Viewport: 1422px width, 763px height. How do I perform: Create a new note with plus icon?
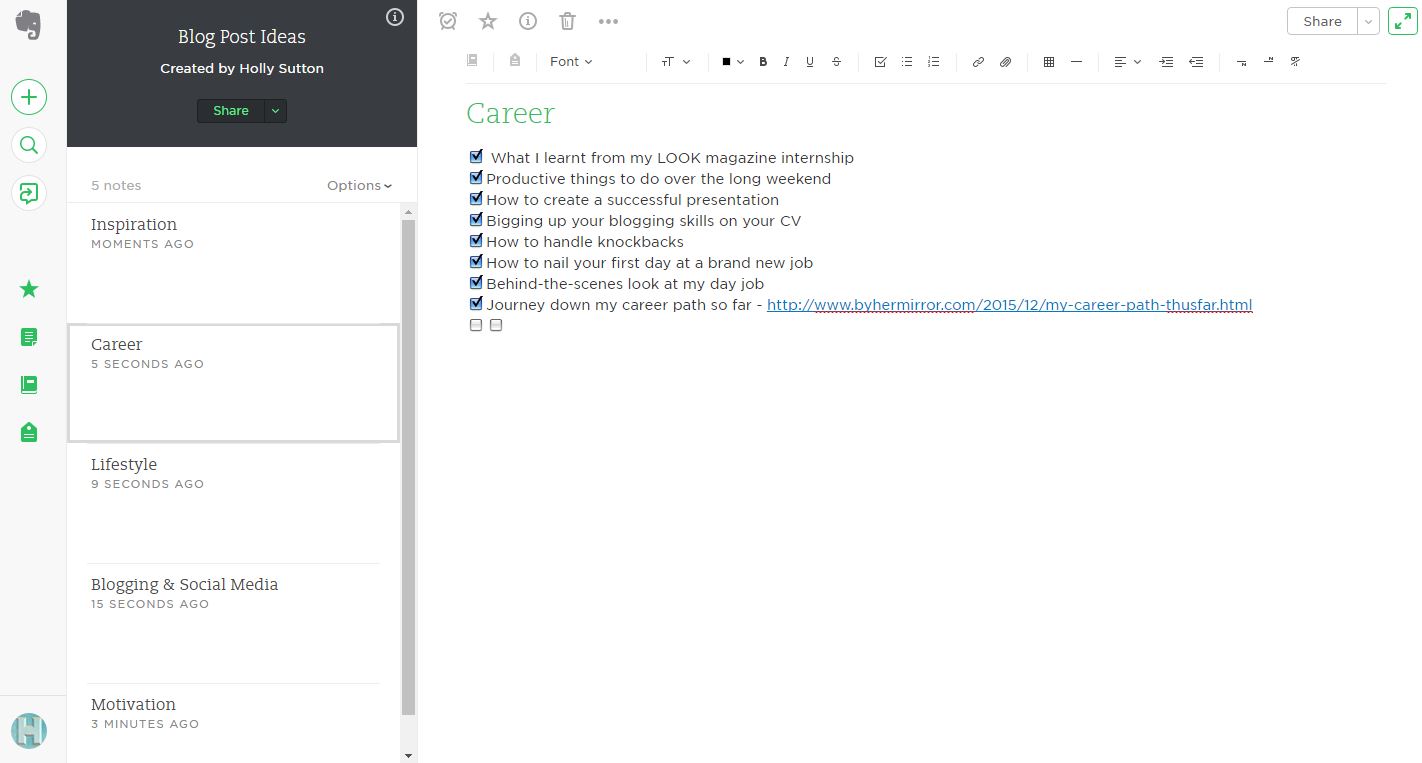[x=29, y=97]
